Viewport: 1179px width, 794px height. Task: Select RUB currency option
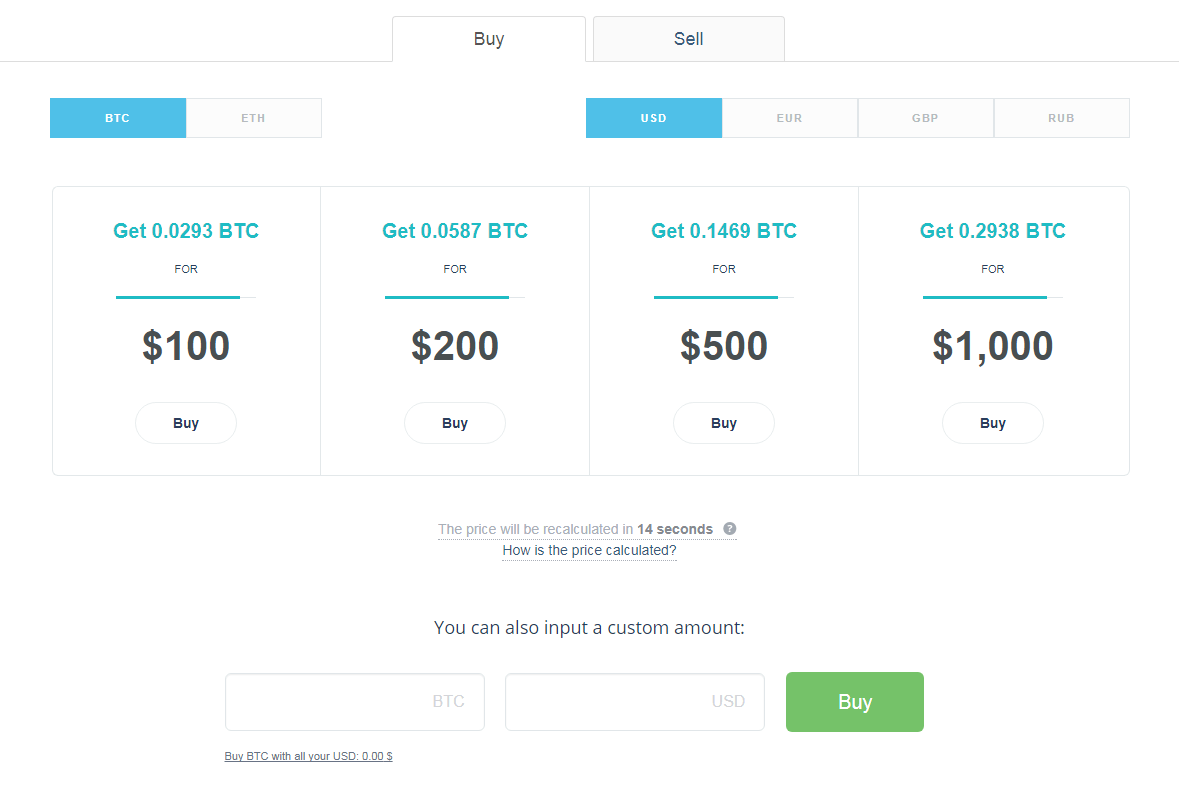tap(1062, 118)
